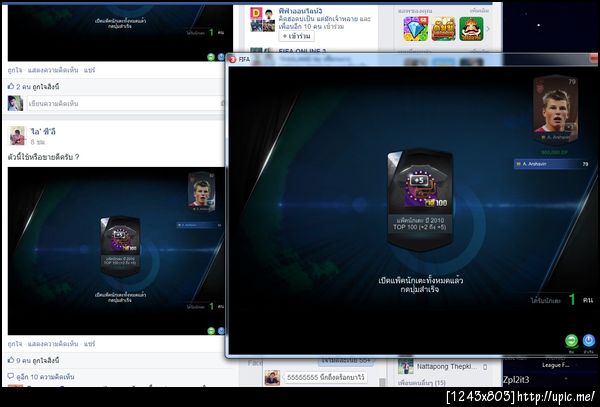The image size is (600, 407).
Task: Click แสดงความคิดเห็น under the upper Facebook post
Action: click(x=53, y=70)
